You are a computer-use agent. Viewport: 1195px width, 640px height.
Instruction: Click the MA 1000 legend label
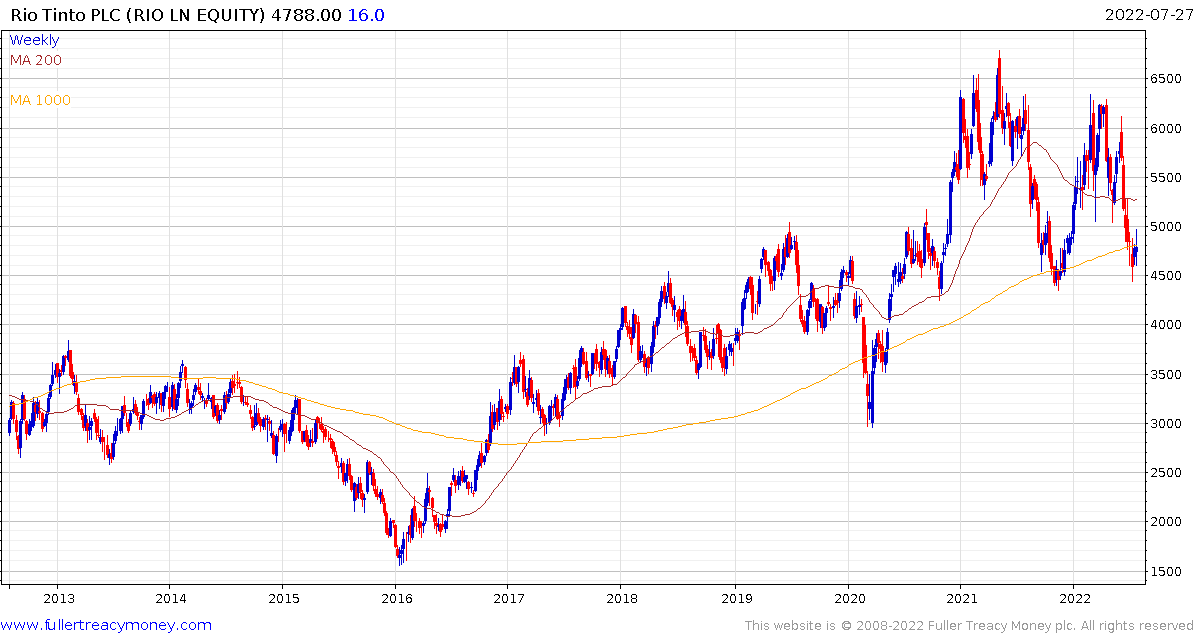(40, 100)
